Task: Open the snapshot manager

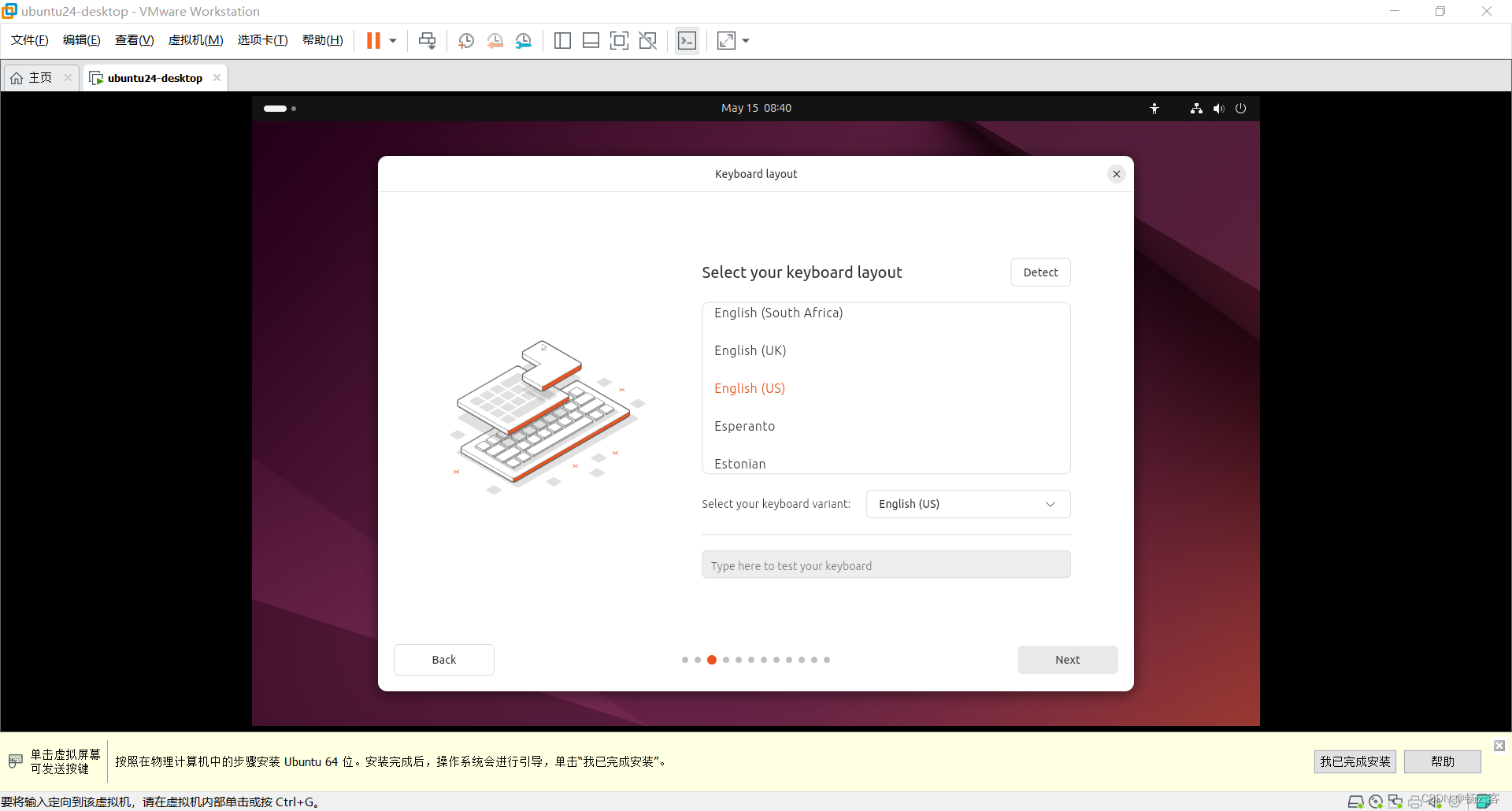Action: [524, 40]
